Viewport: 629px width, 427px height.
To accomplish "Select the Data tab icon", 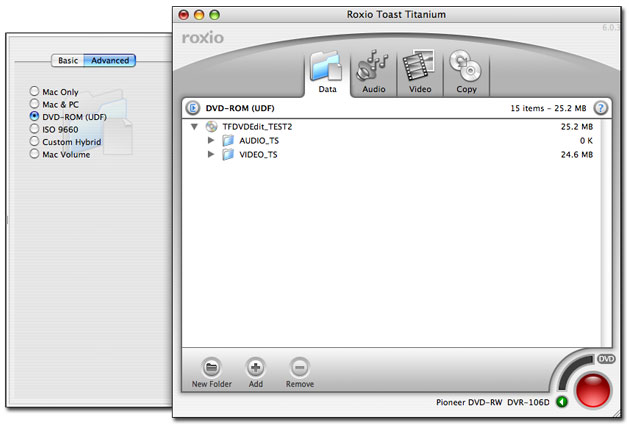I will pyautogui.click(x=327, y=67).
